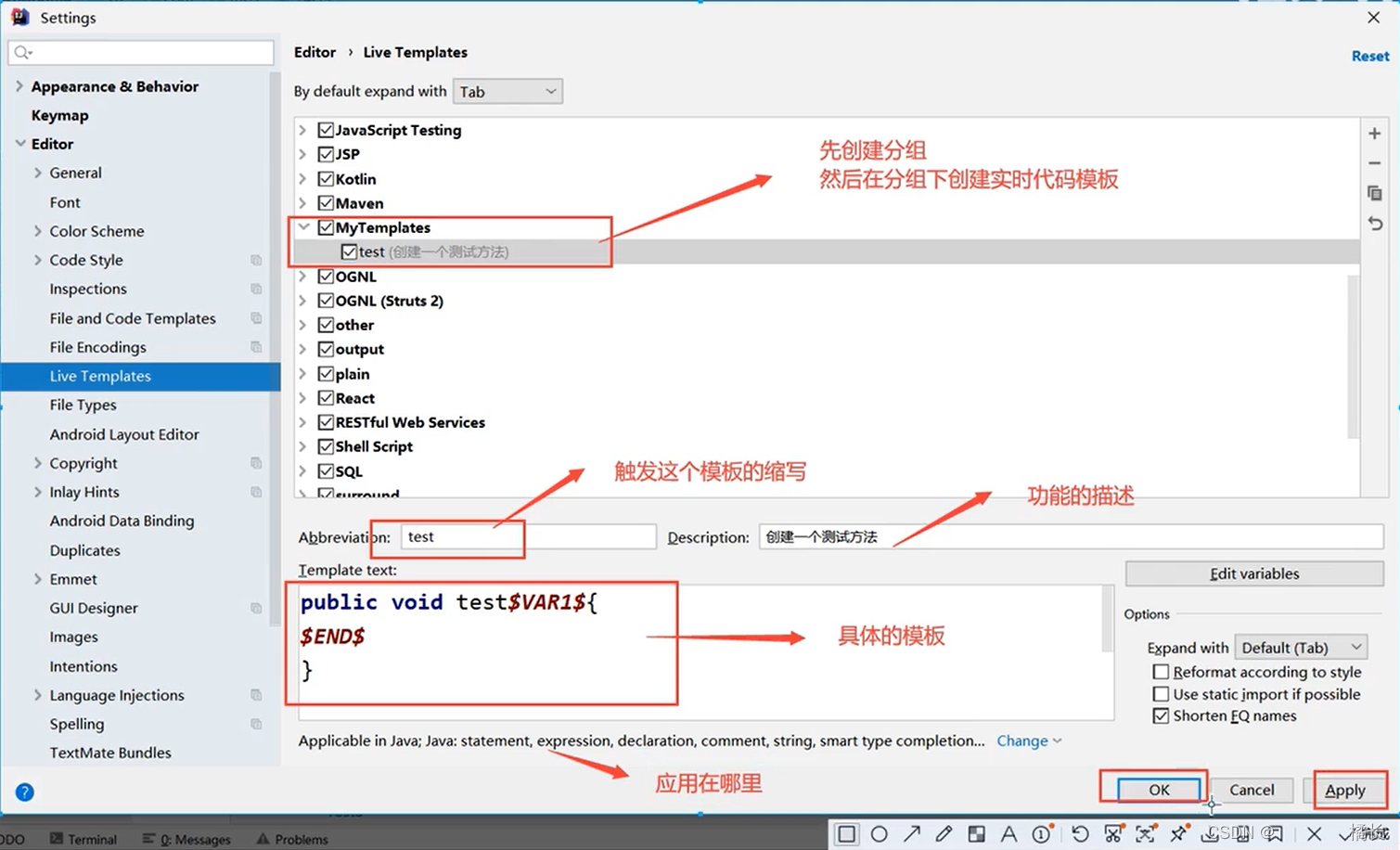Open the Expand with Default (Tab) dropdown
This screenshot has height=850, width=1400.
tap(1301, 647)
